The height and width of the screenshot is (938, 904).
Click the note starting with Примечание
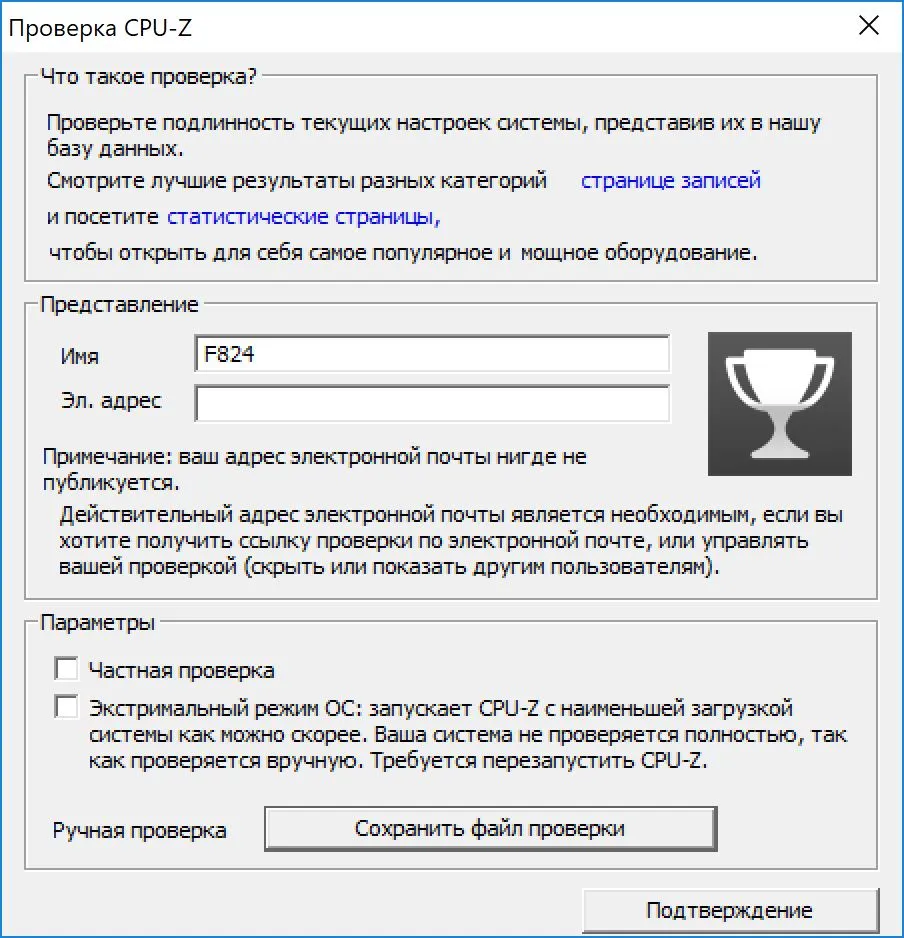[315, 470]
